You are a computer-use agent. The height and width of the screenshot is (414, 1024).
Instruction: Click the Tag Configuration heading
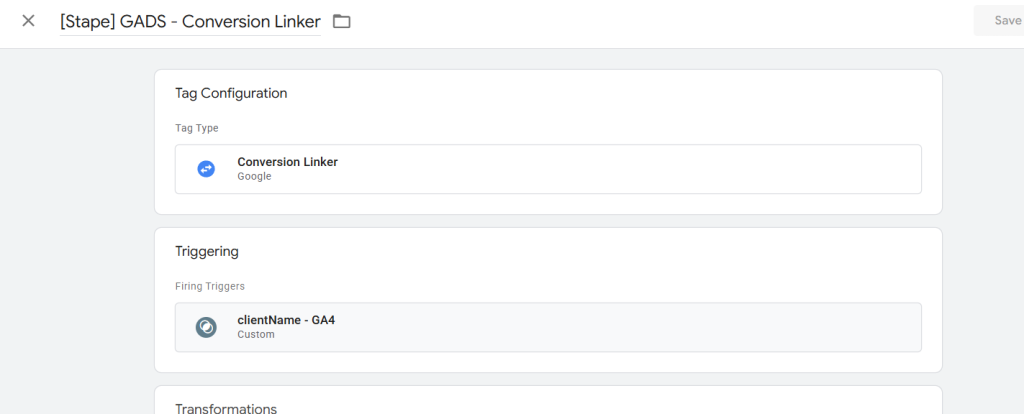[x=231, y=93]
